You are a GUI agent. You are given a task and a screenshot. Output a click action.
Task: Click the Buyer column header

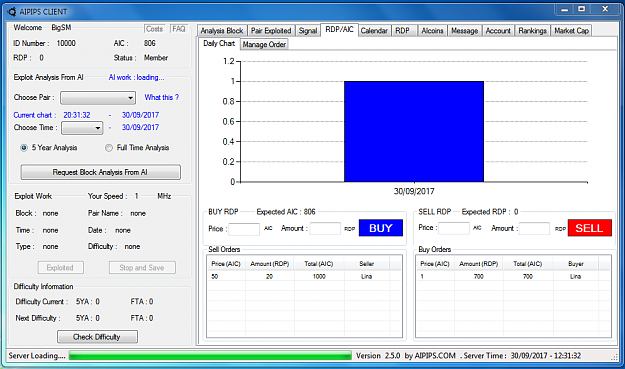click(576, 264)
